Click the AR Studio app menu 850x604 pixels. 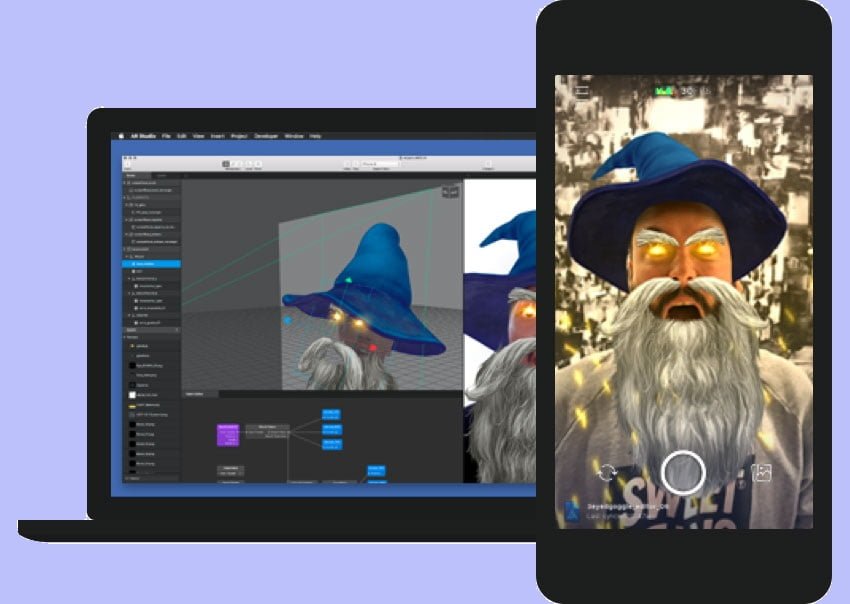[142, 135]
